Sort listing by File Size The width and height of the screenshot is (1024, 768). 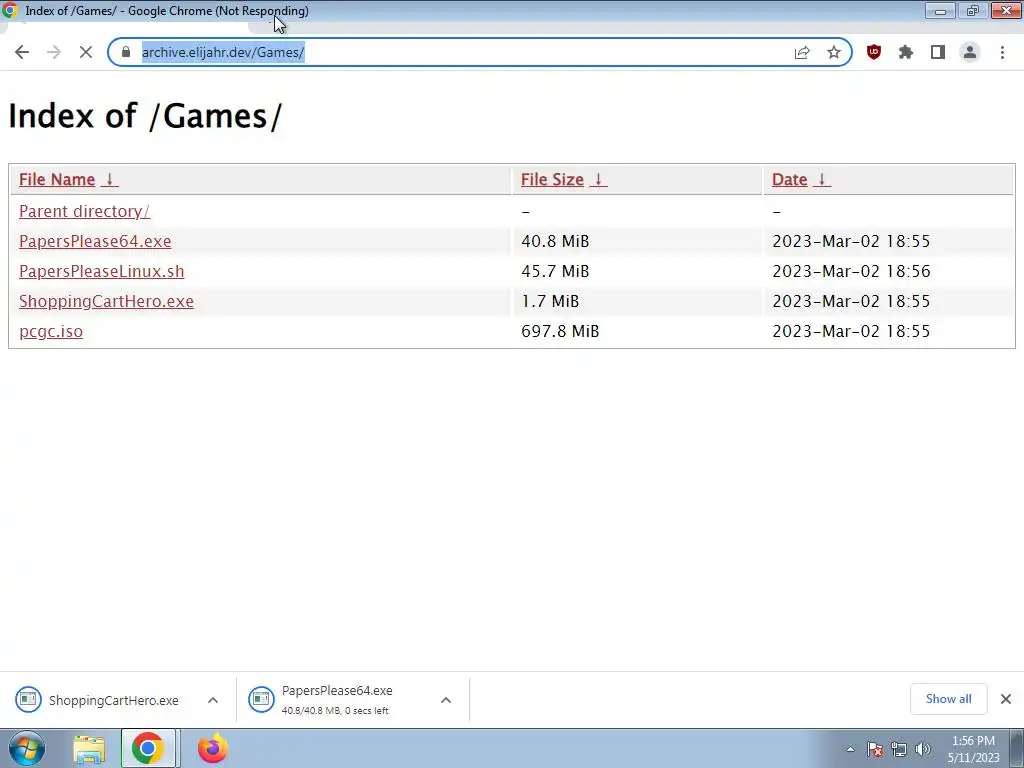point(552,180)
